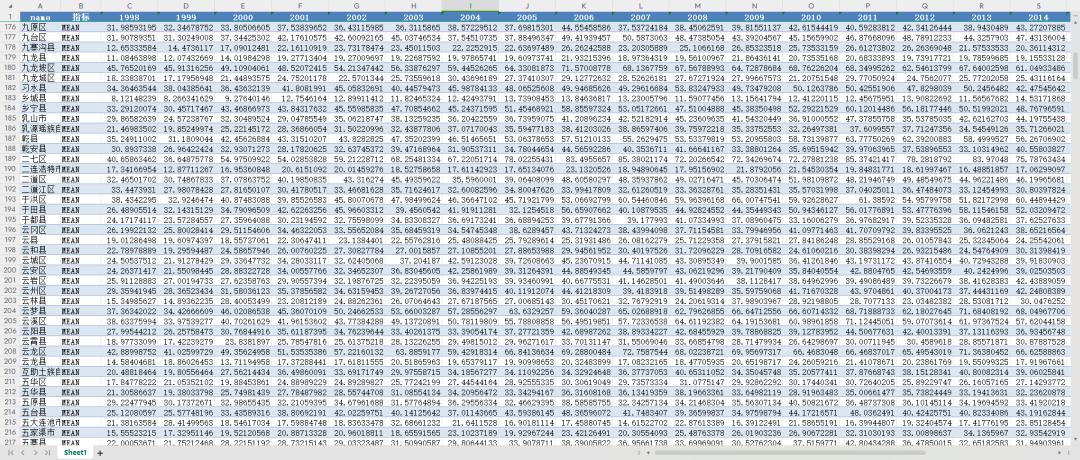Open the Sheet1 tab
This screenshot has height=460, width=1080.
coord(74,453)
